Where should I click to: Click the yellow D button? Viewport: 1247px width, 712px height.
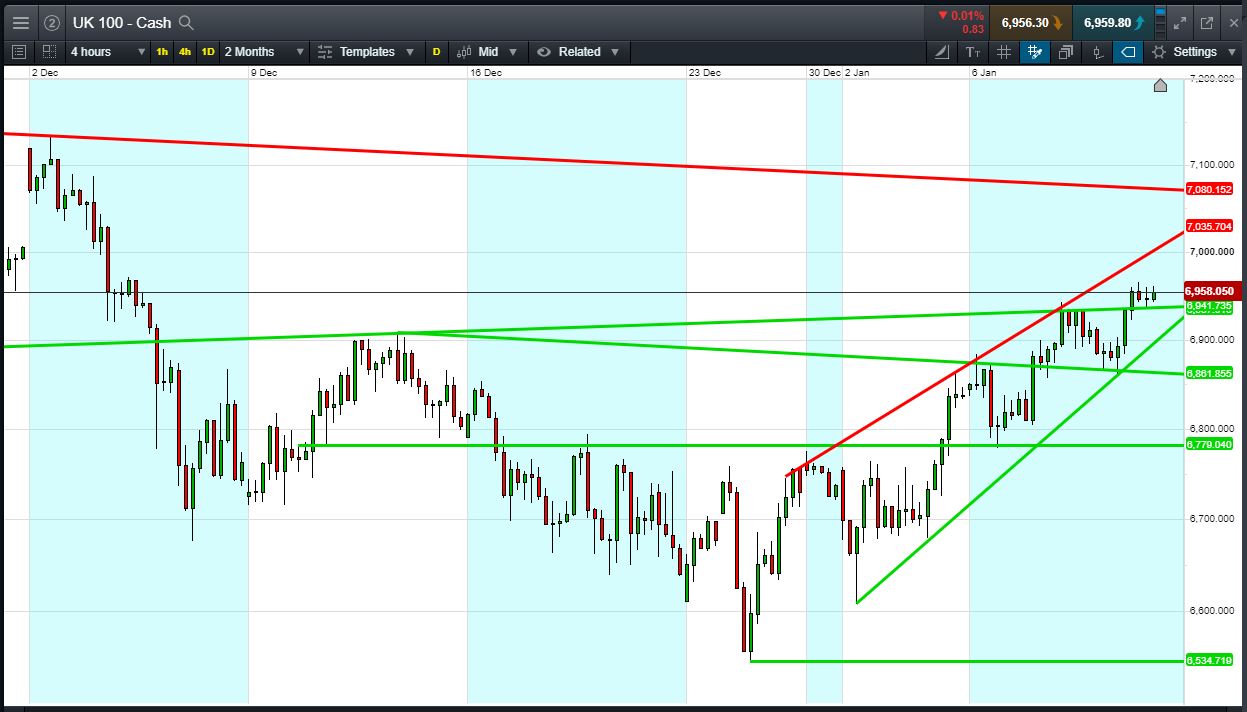coord(436,52)
